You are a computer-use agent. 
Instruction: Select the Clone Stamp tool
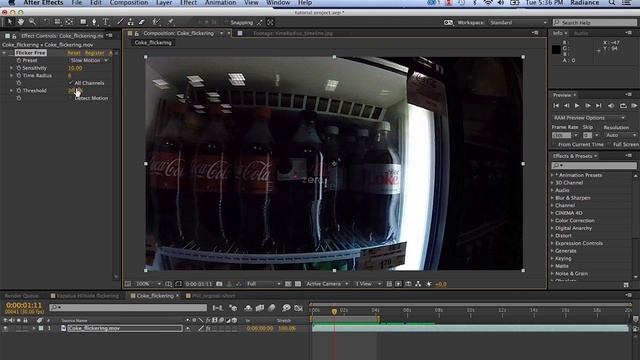131,22
